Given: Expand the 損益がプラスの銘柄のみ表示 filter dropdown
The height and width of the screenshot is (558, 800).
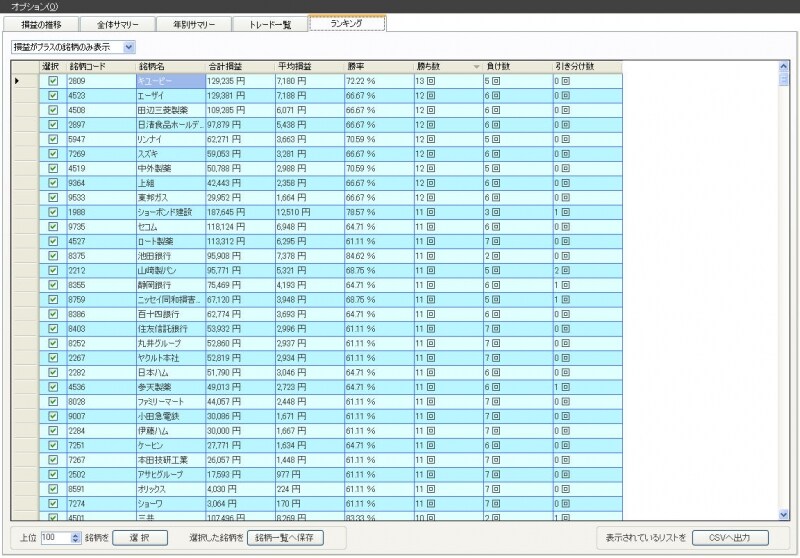Looking at the screenshot, I should [128, 46].
